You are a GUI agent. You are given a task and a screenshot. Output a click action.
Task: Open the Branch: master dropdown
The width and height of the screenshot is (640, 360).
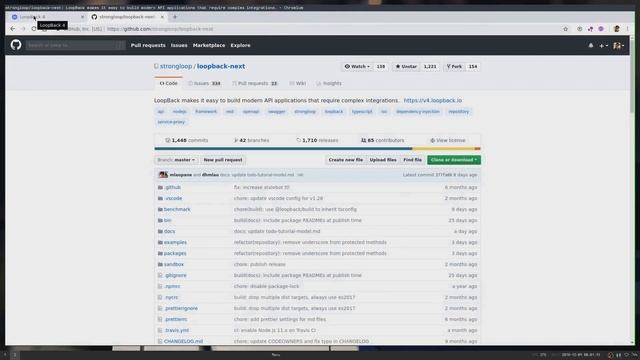point(176,160)
